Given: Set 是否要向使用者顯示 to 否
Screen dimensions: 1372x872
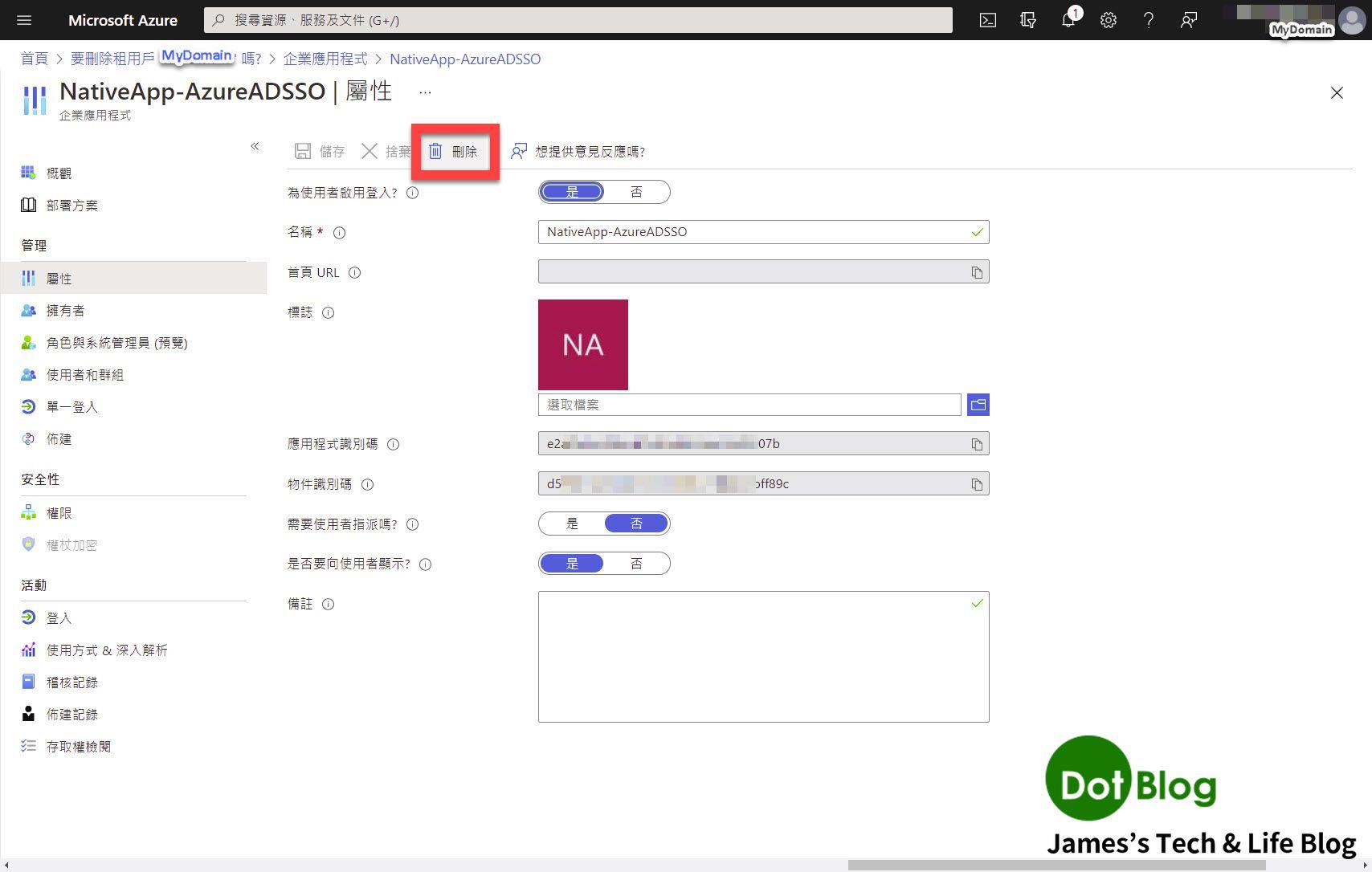Looking at the screenshot, I should (636, 564).
